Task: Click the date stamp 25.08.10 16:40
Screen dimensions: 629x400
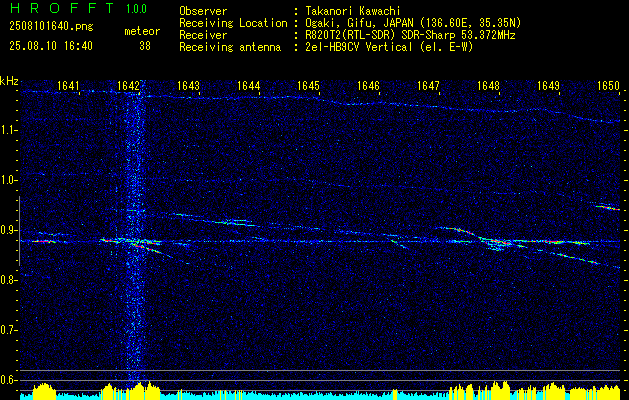Action: coord(51,46)
